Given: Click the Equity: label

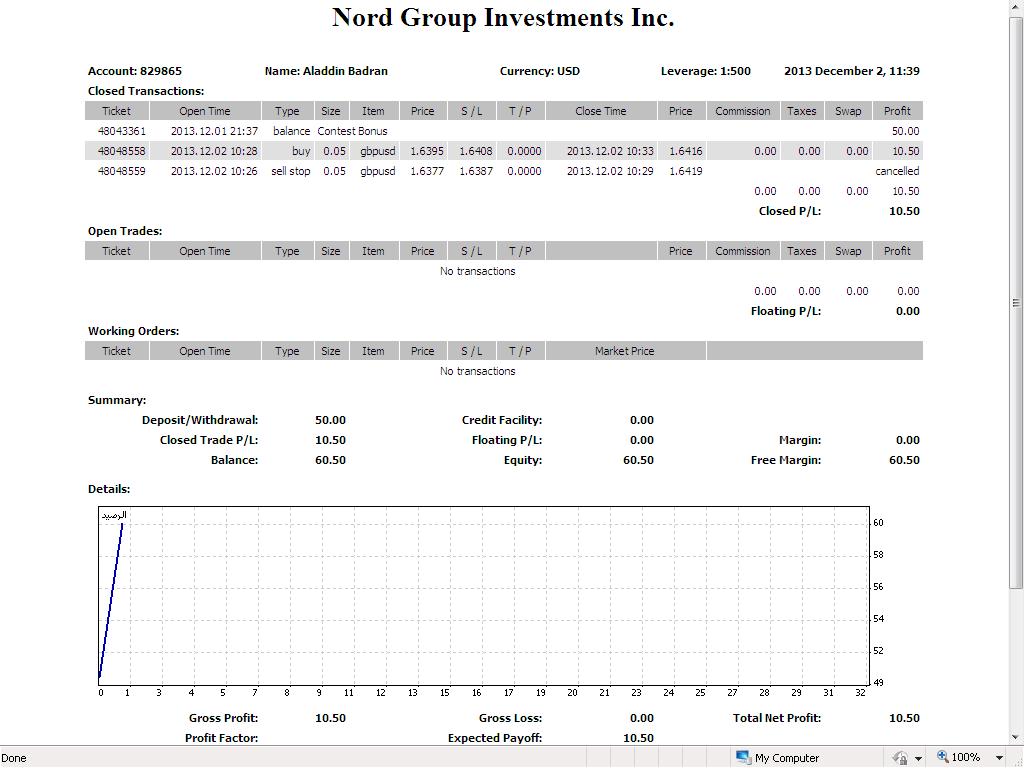Looking at the screenshot, I should point(522,460).
